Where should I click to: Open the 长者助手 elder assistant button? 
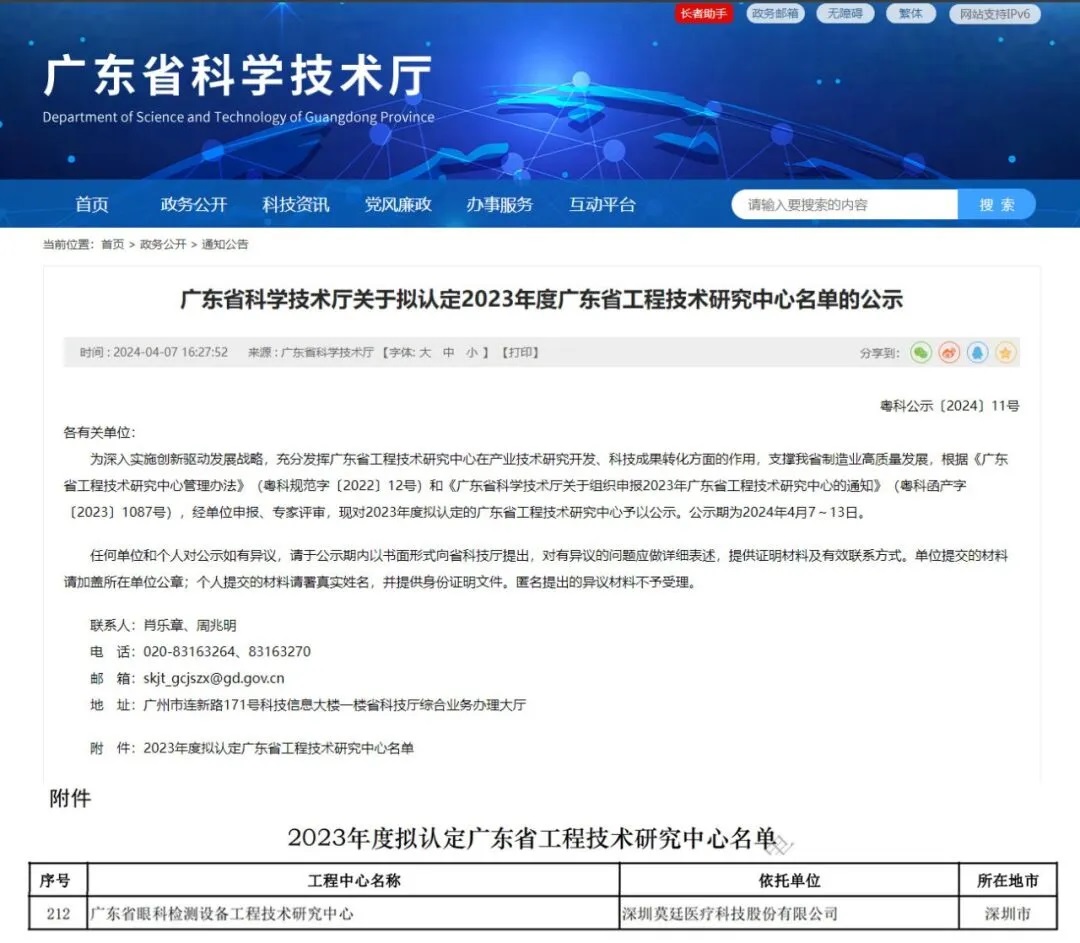pyautogui.click(x=704, y=14)
